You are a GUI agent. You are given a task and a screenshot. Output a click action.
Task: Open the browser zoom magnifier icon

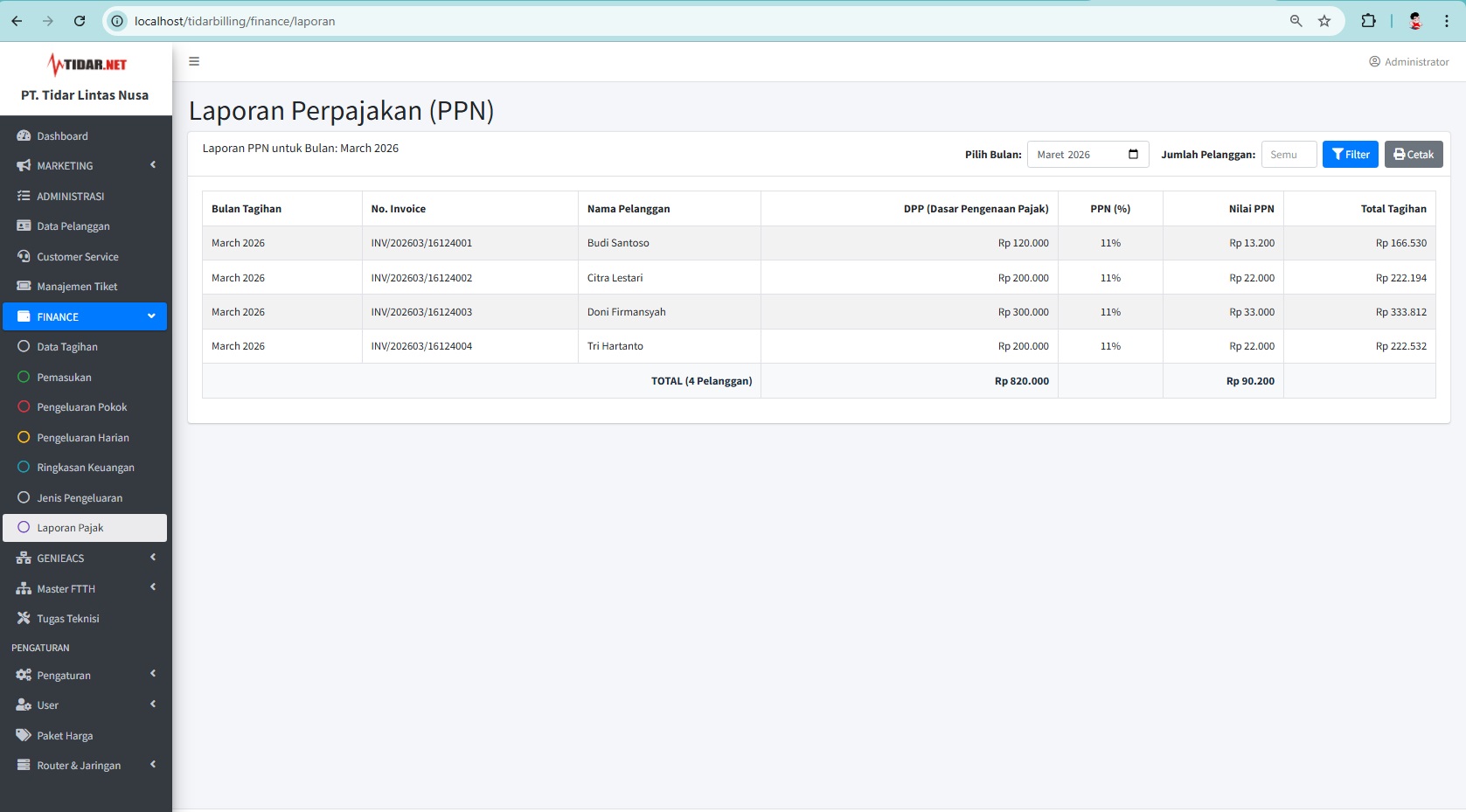(x=1296, y=21)
